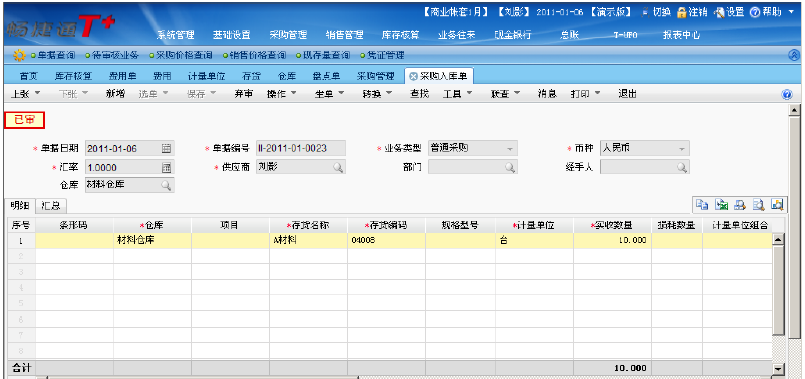Switch to the 盘点单 tab
The image size is (805, 379).
pos(326,77)
